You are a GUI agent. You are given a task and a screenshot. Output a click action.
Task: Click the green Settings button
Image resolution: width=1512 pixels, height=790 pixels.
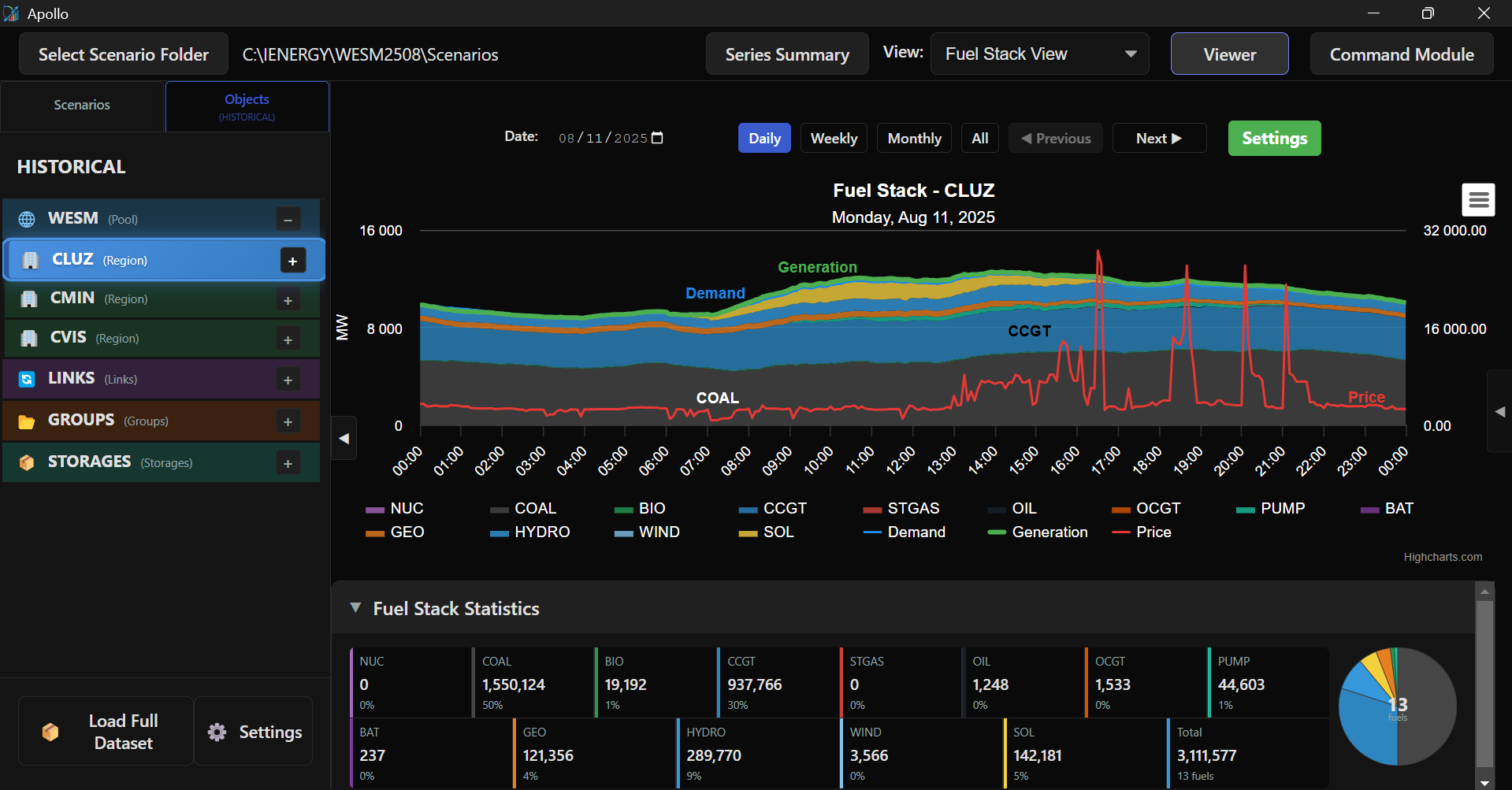point(1274,139)
